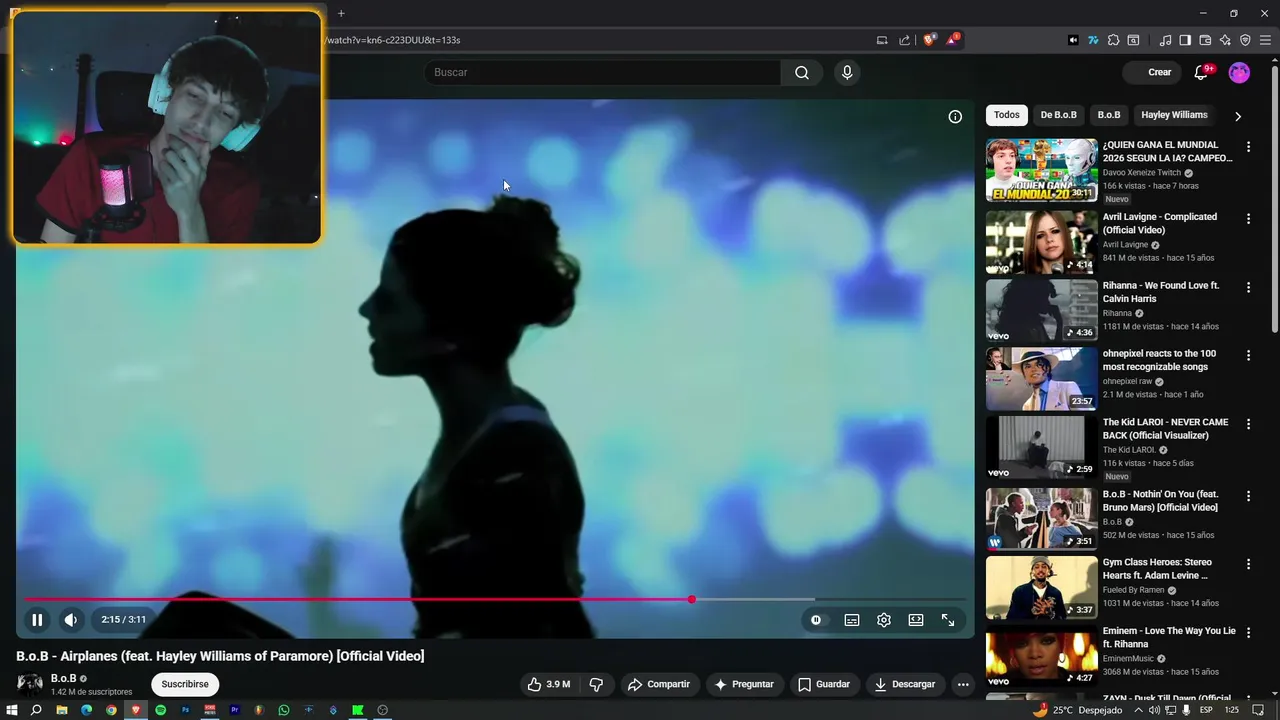
Task: Open options for The Kid LAROI video
Action: (1248, 424)
